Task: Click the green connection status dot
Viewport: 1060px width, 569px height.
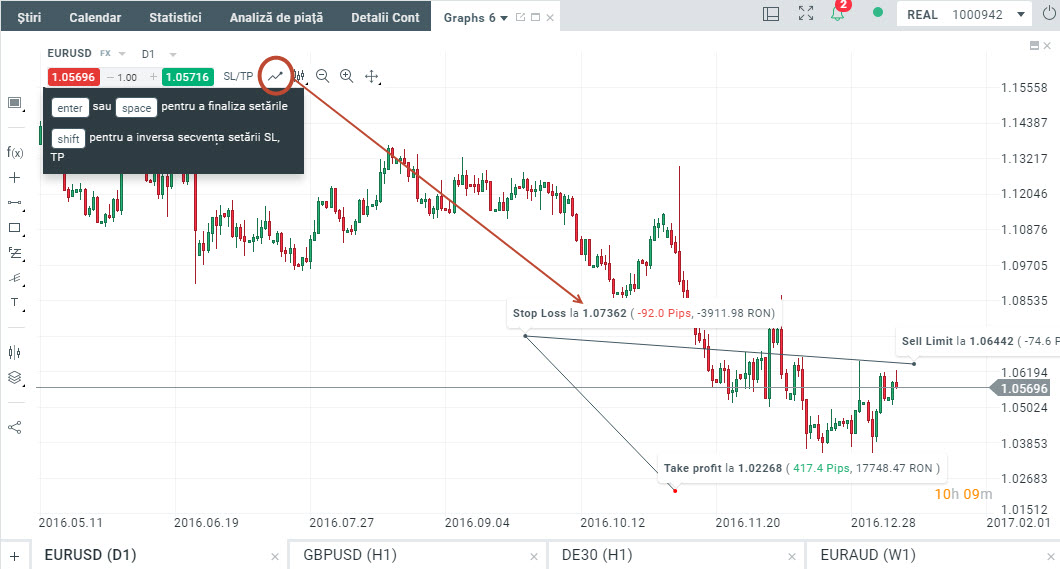Action: point(877,12)
